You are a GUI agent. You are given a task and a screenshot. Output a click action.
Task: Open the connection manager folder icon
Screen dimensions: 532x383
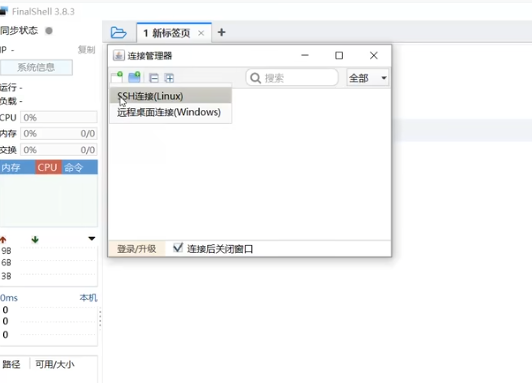click(118, 33)
